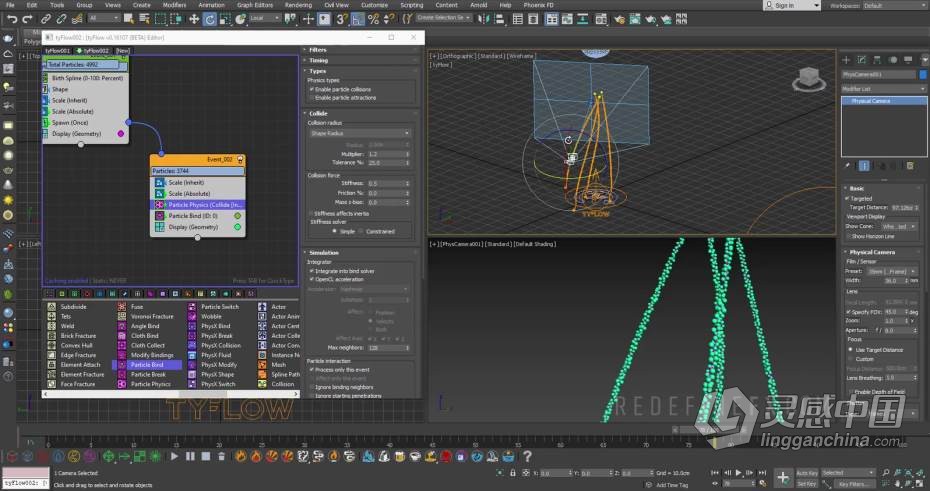The height and width of the screenshot is (491, 930).
Task: Select the Constrained stiffness solver radio
Action: pos(361,231)
